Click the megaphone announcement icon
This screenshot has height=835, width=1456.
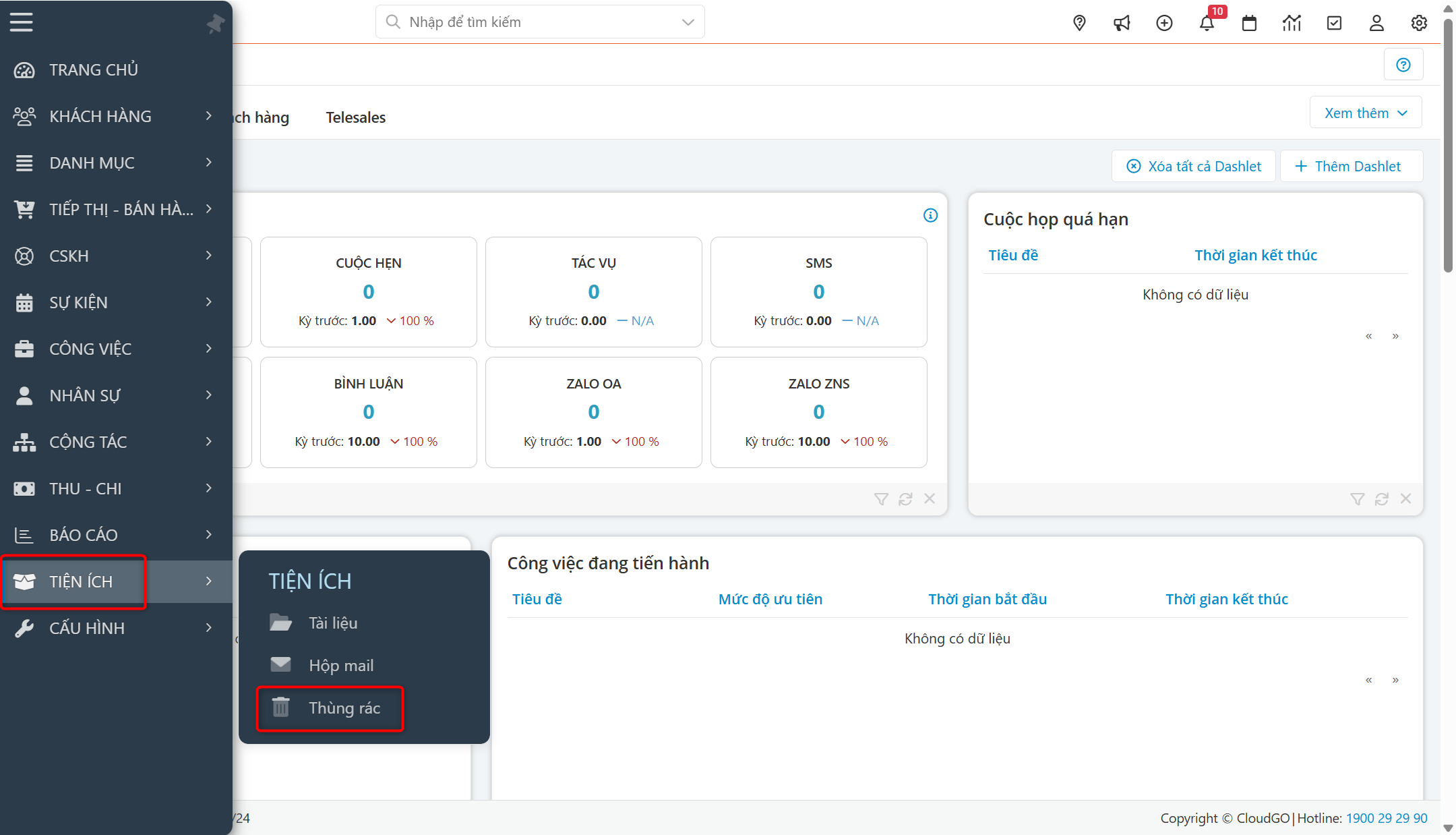[x=1122, y=23]
